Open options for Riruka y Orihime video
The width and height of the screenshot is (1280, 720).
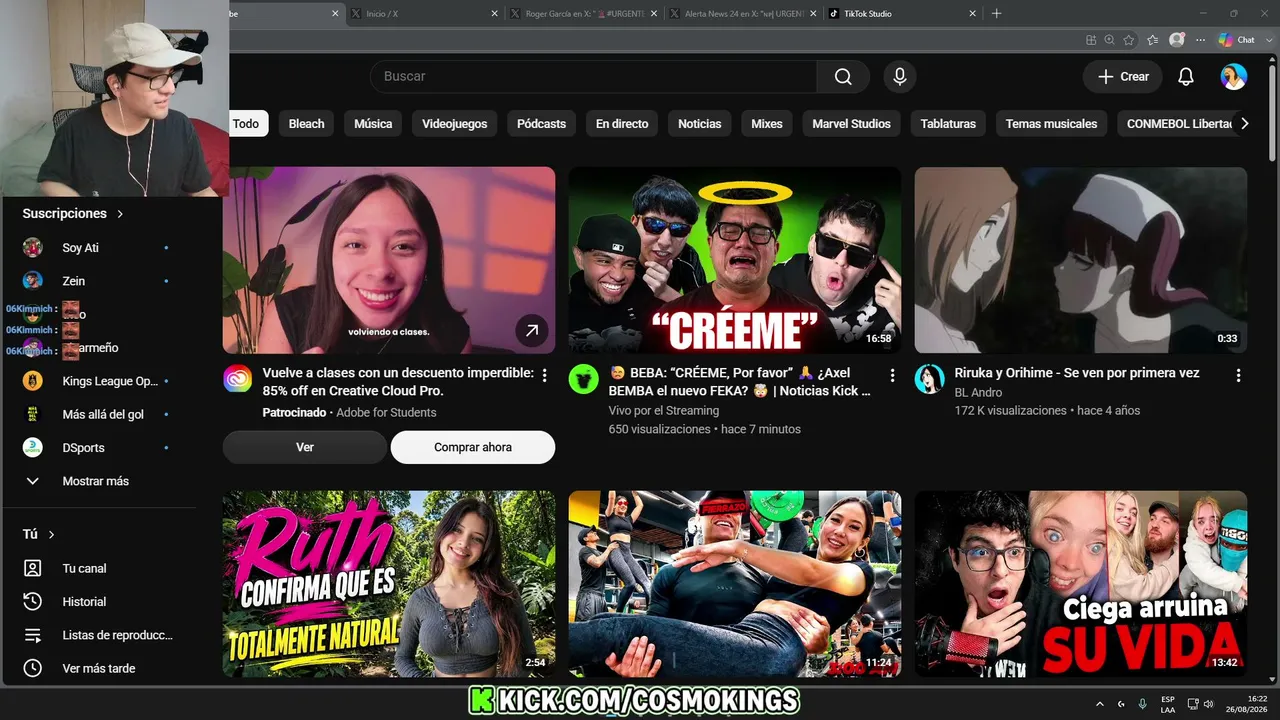(1238, 375)
